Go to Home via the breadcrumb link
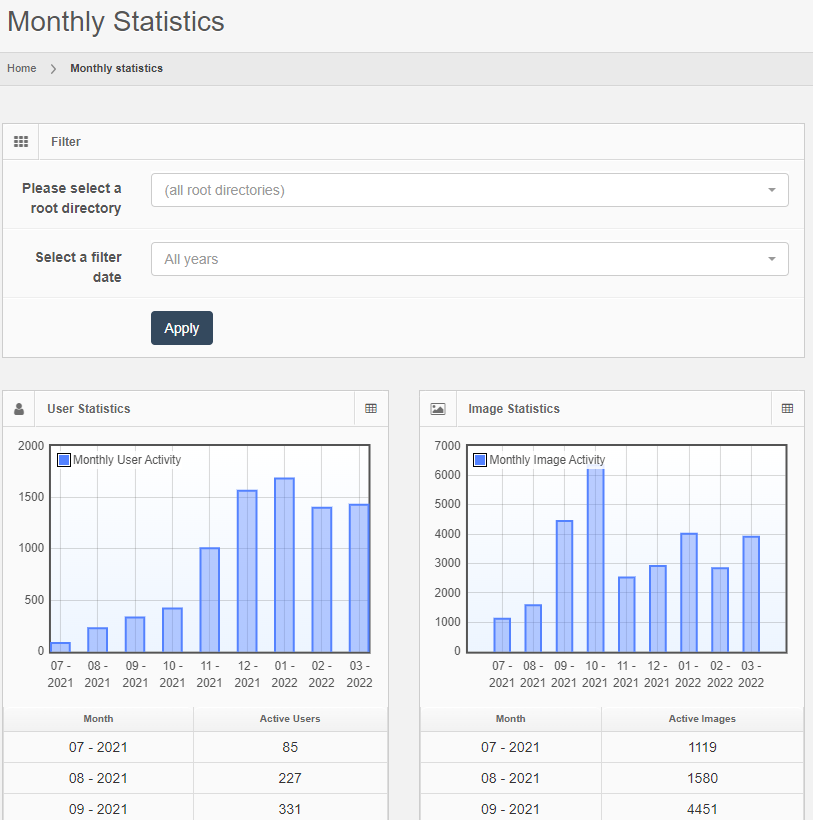Image resolution: width=813 pixels, height=820 pixels. (22, 69)
